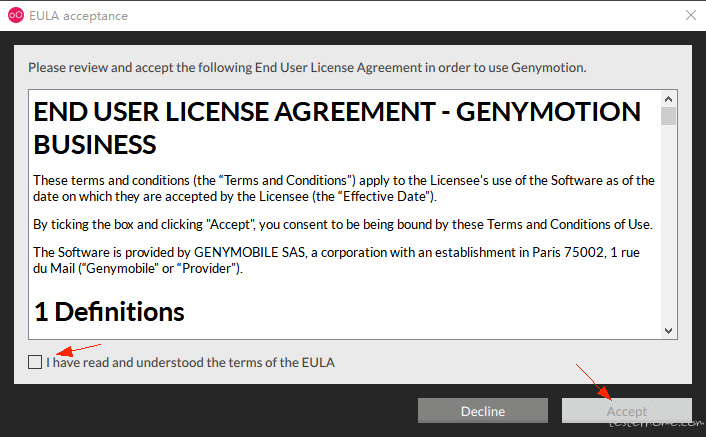This screenshot has width=706, height=437.
Task: Click the '1 Definitions' section heading
Action: pos(109,311)
